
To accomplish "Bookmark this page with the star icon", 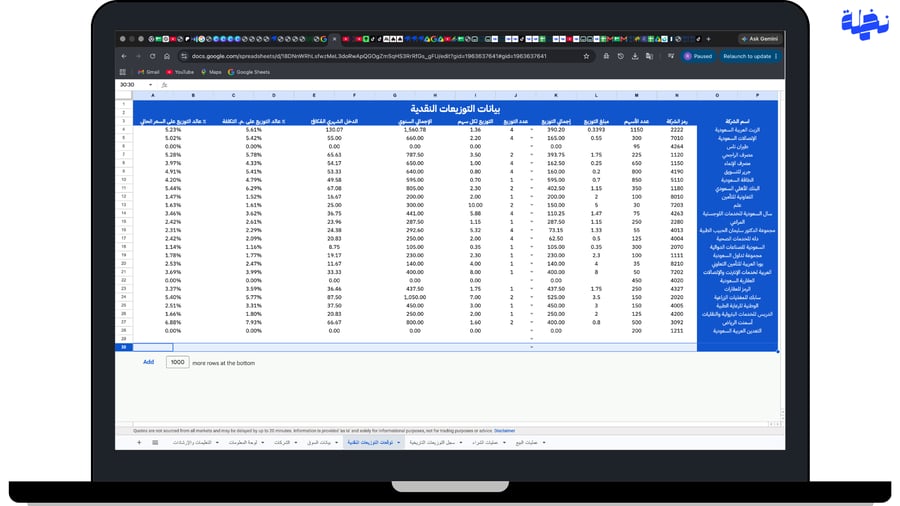I will 586,56.
